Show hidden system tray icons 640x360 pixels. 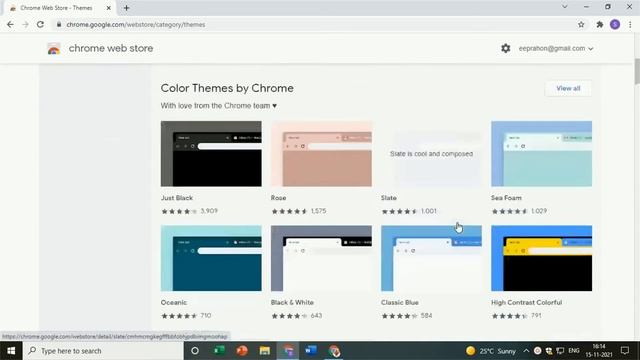526,351
